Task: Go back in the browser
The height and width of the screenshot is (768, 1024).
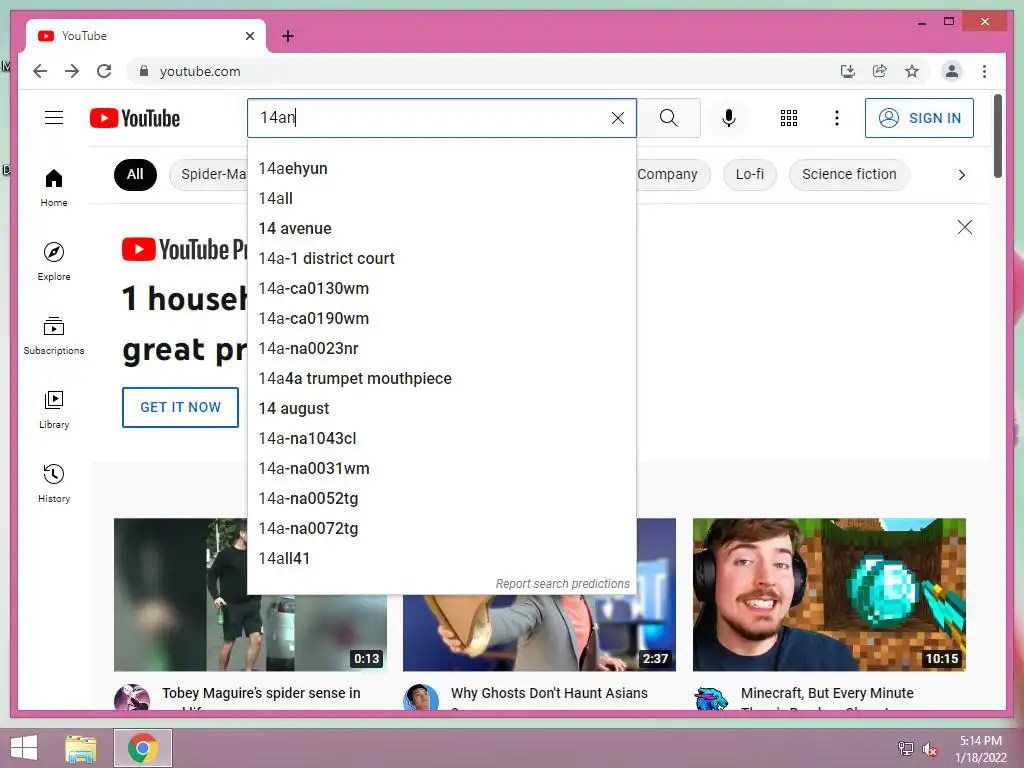Action: point(40,71)
